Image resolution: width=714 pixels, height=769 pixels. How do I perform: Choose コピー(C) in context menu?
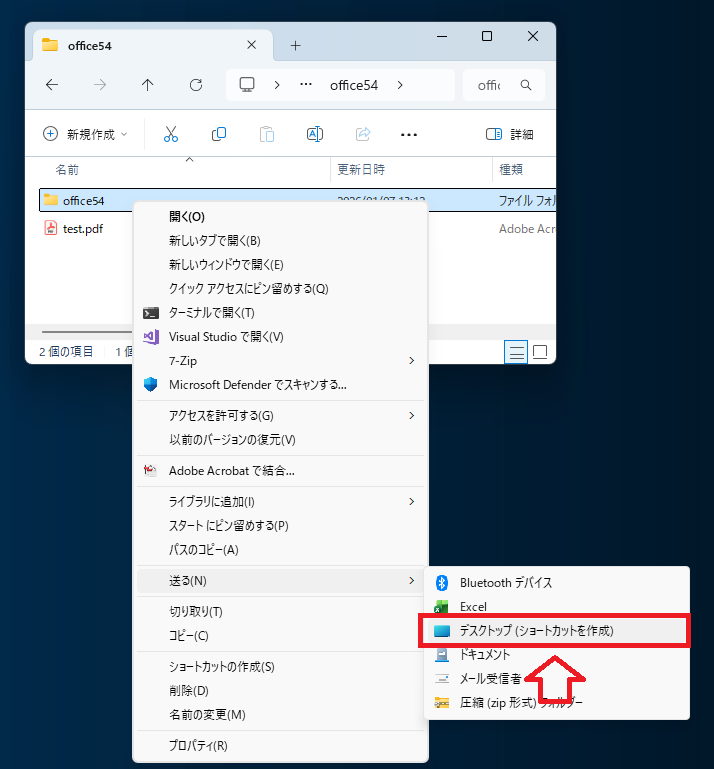click(280, 635)
